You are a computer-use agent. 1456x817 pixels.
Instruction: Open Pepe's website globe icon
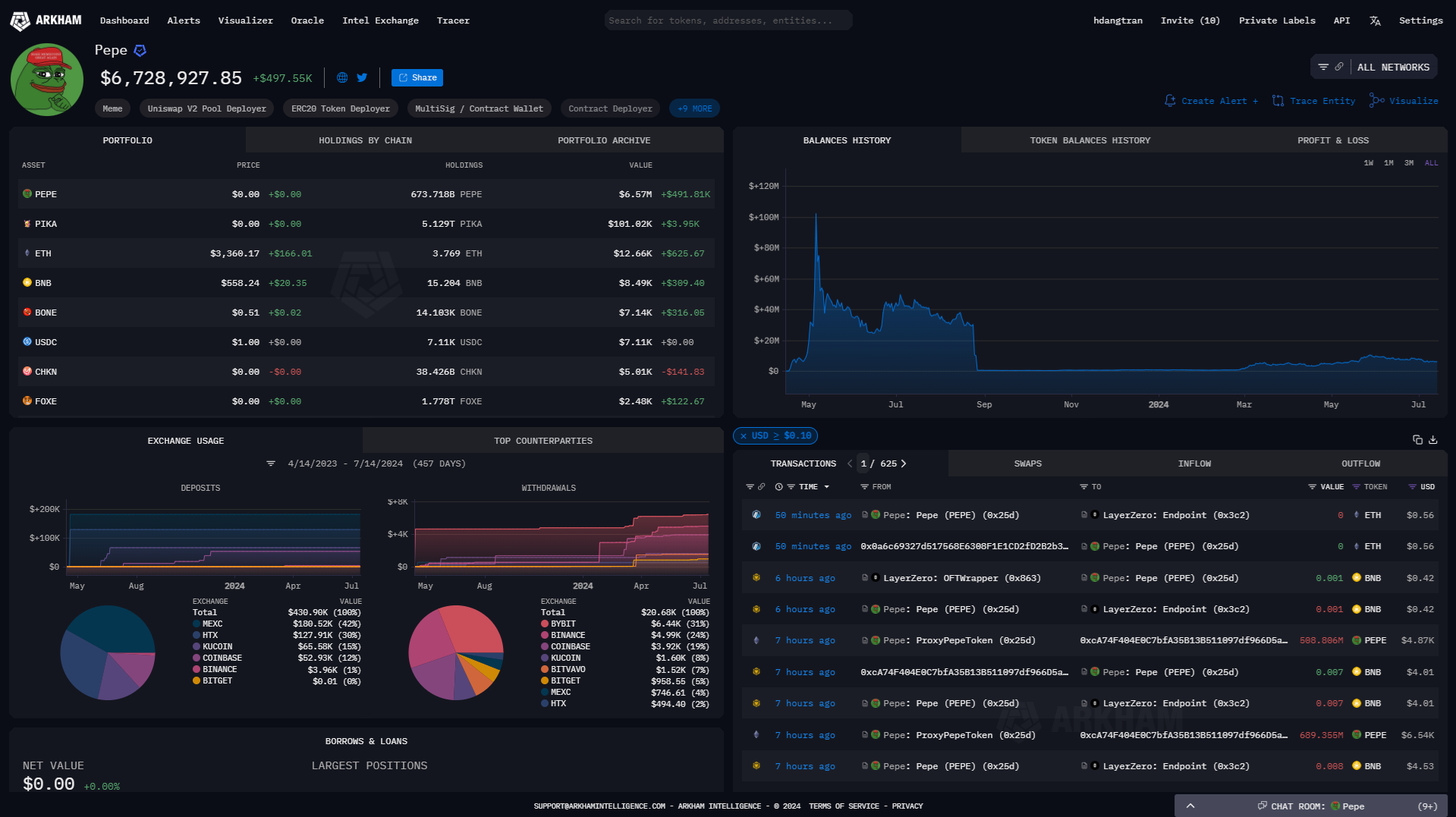(x=342, y=77)
